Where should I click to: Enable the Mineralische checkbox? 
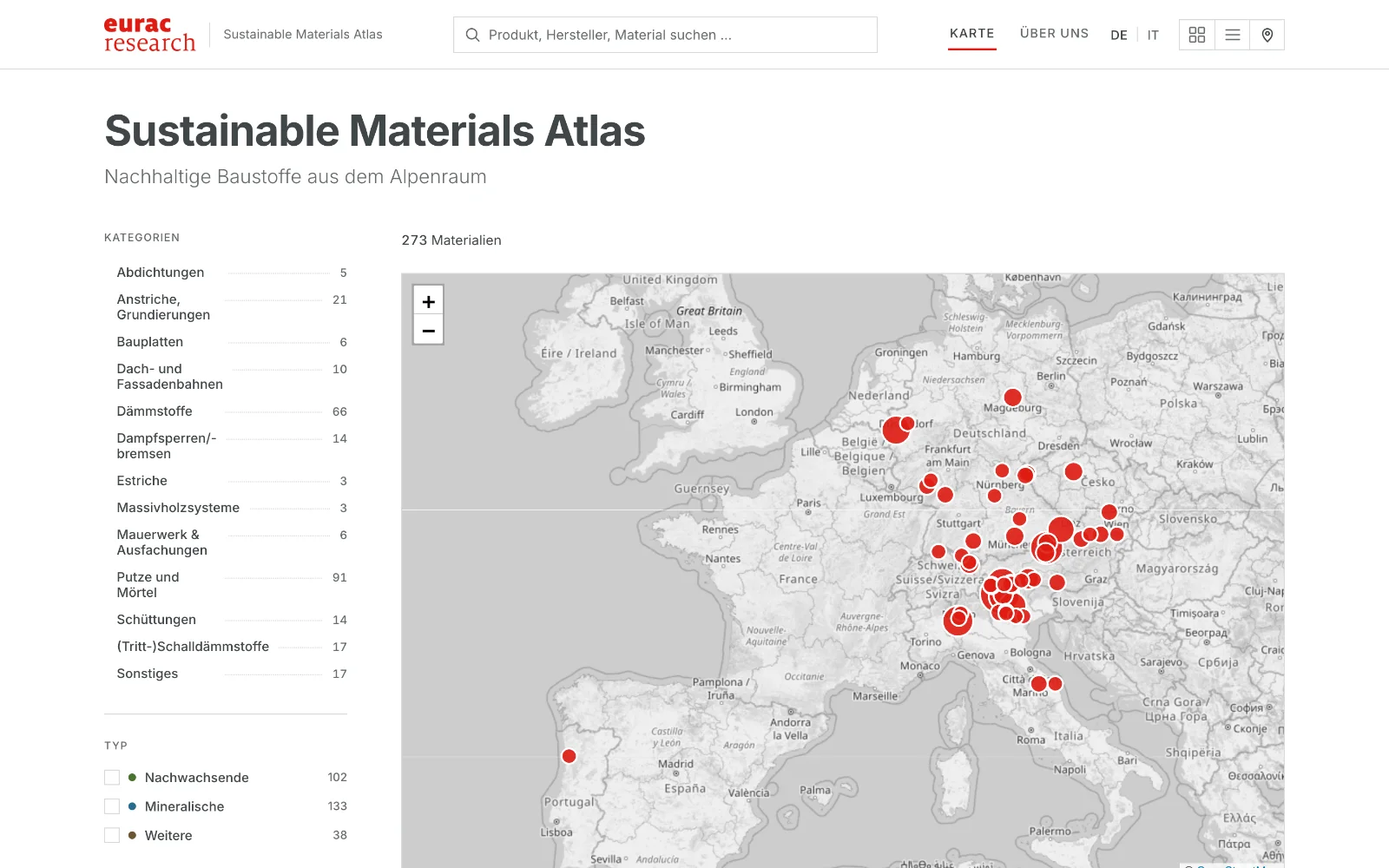[112, 806]
